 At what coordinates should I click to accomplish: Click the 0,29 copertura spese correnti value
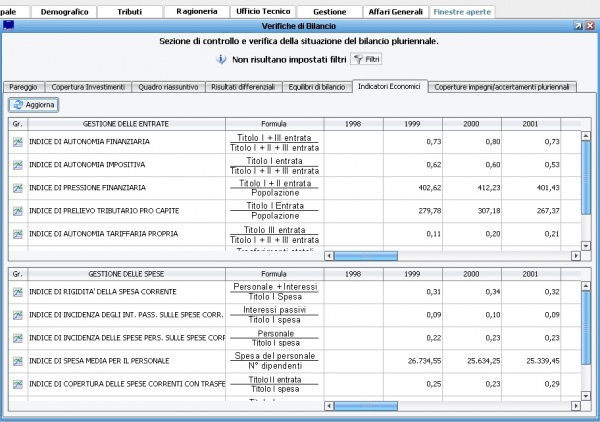552,384
